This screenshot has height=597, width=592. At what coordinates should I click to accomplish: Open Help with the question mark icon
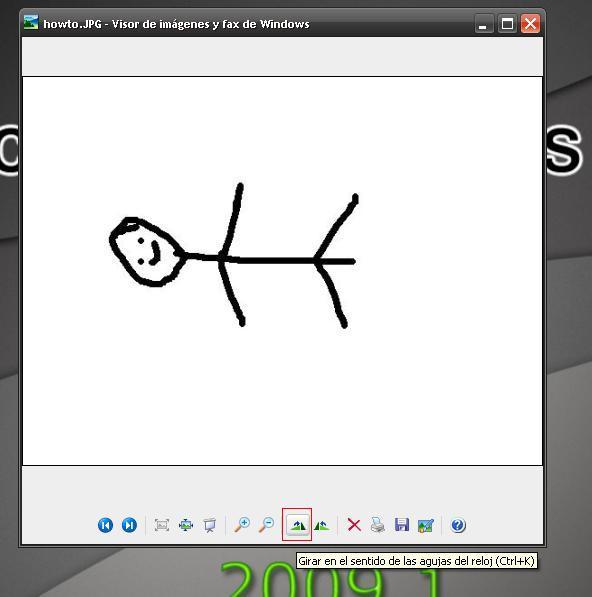[458, 525]
